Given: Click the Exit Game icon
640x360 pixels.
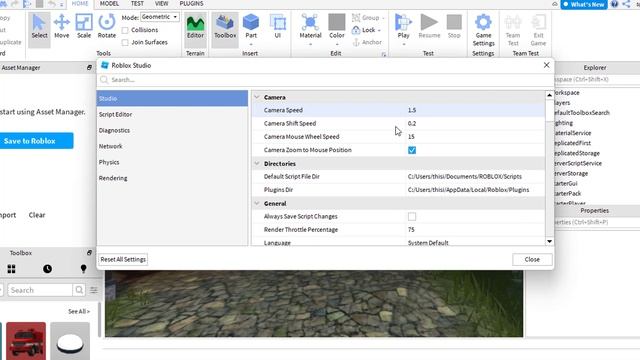Looking at the screenshot, I should pyautogui.click(x=538, y=23).
